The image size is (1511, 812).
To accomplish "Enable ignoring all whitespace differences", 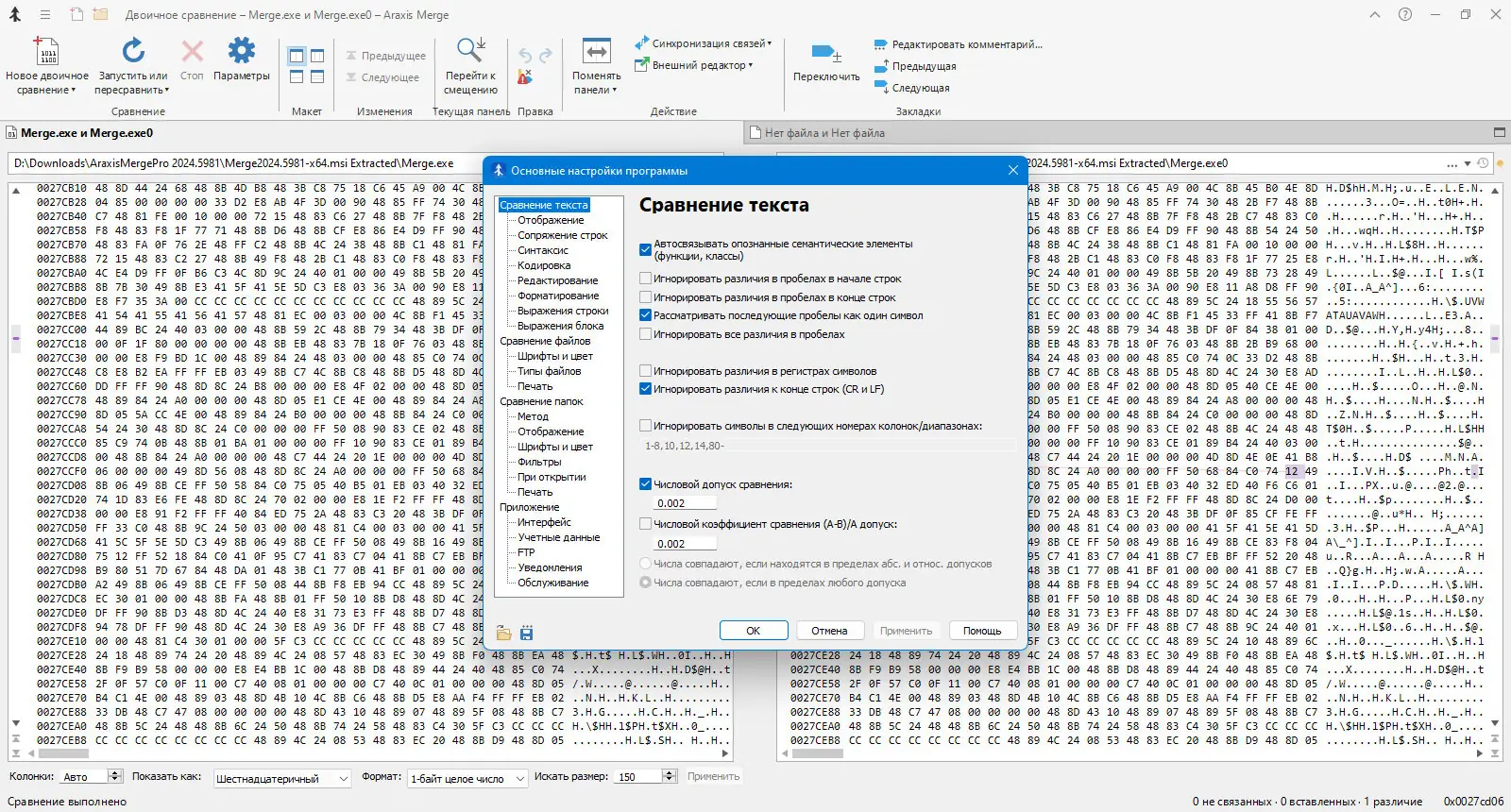I will pos(646,334).
